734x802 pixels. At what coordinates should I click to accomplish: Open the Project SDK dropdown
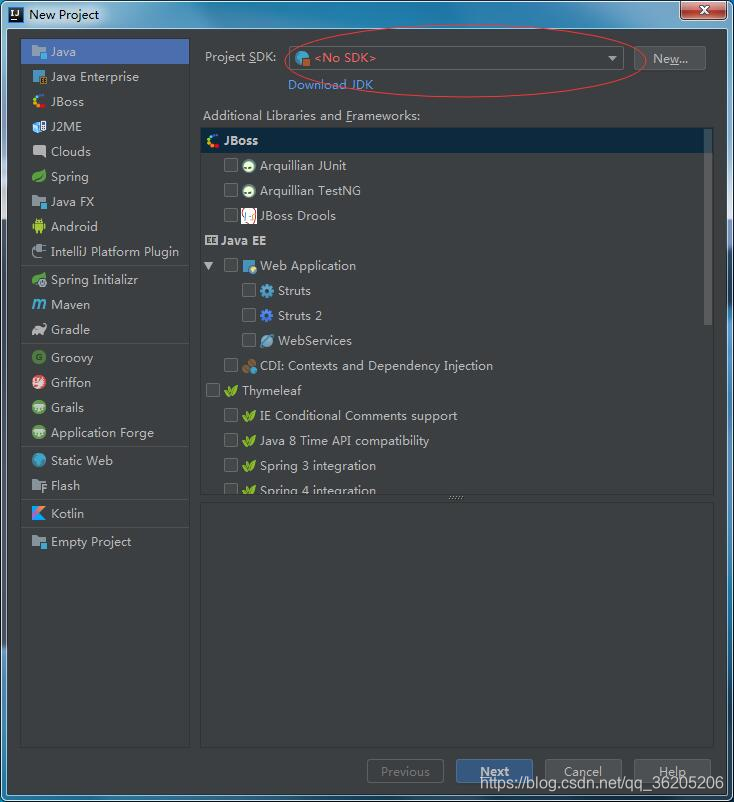[x=456, y=58]
